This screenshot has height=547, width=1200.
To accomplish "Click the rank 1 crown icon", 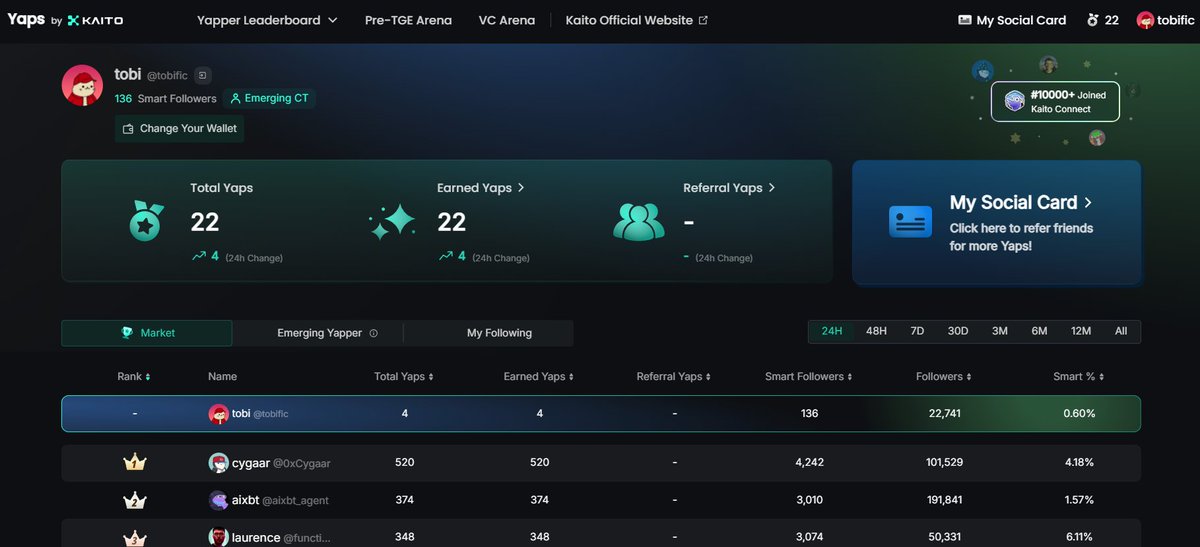I will pyautogui.click(x=134, y=463).
